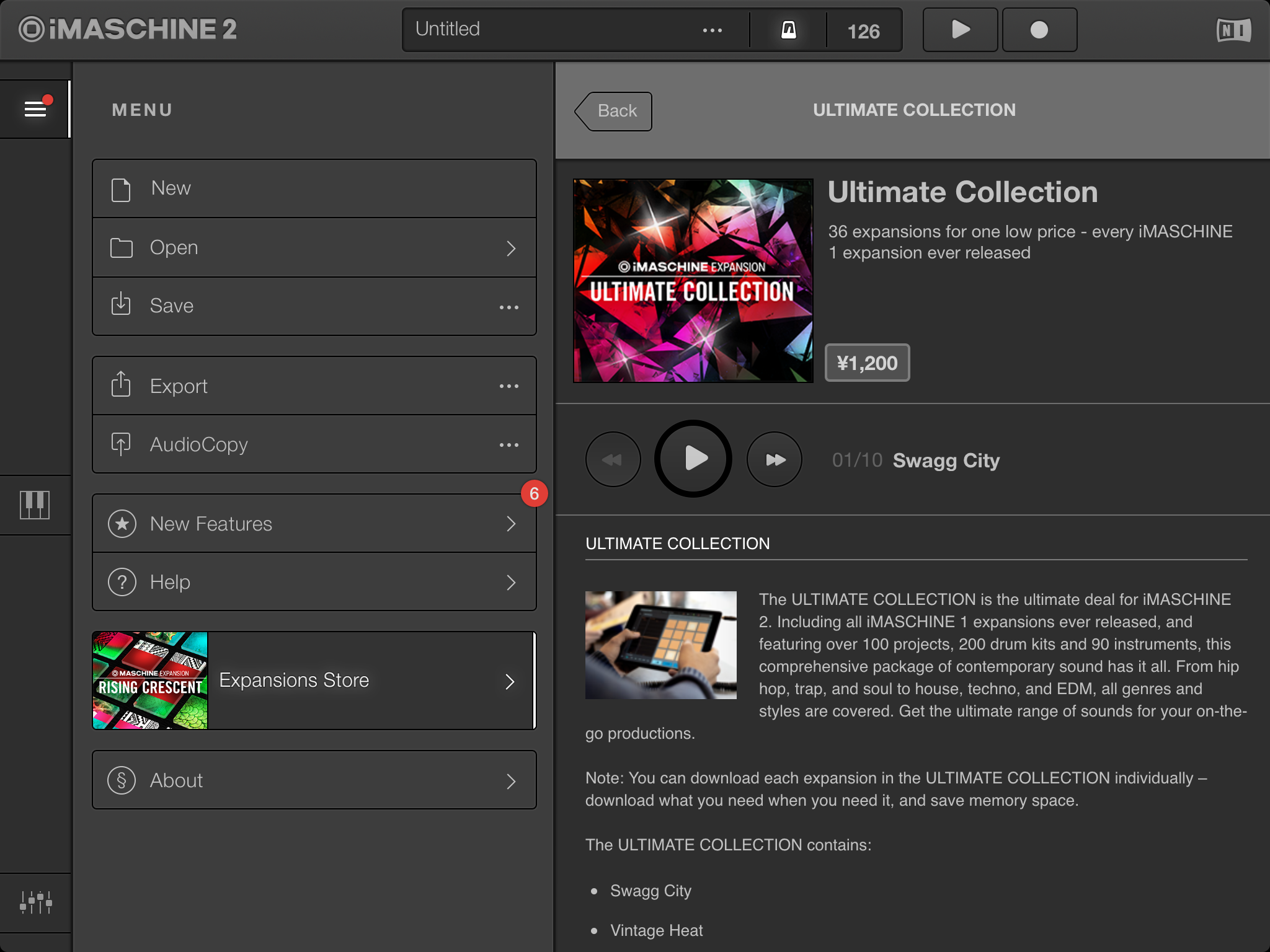Open the Help menu item
Screen dimensions: 1270x952
click(314, 582)
